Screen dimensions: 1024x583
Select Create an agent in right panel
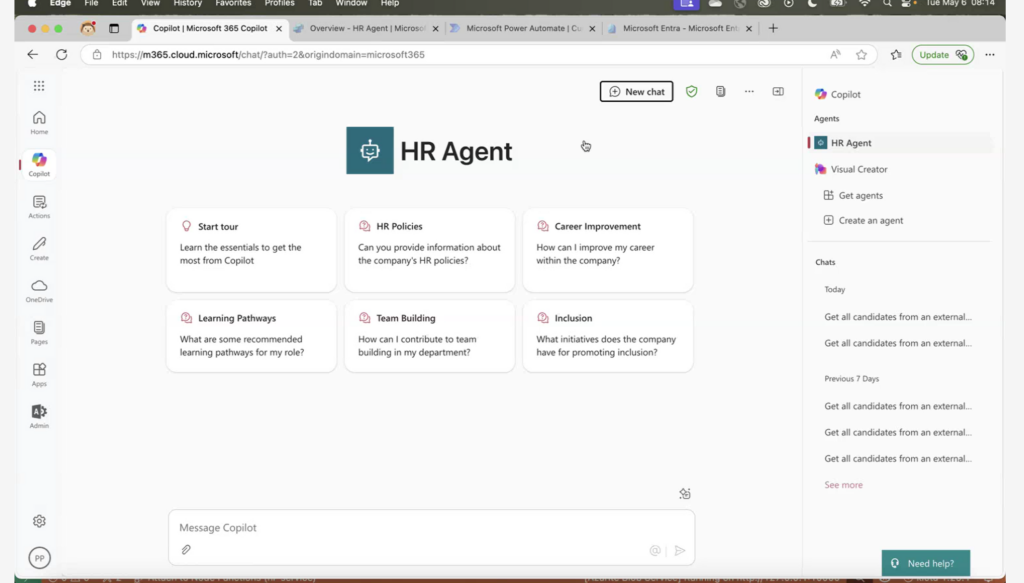pyautogui.click(x=863, y=220)
